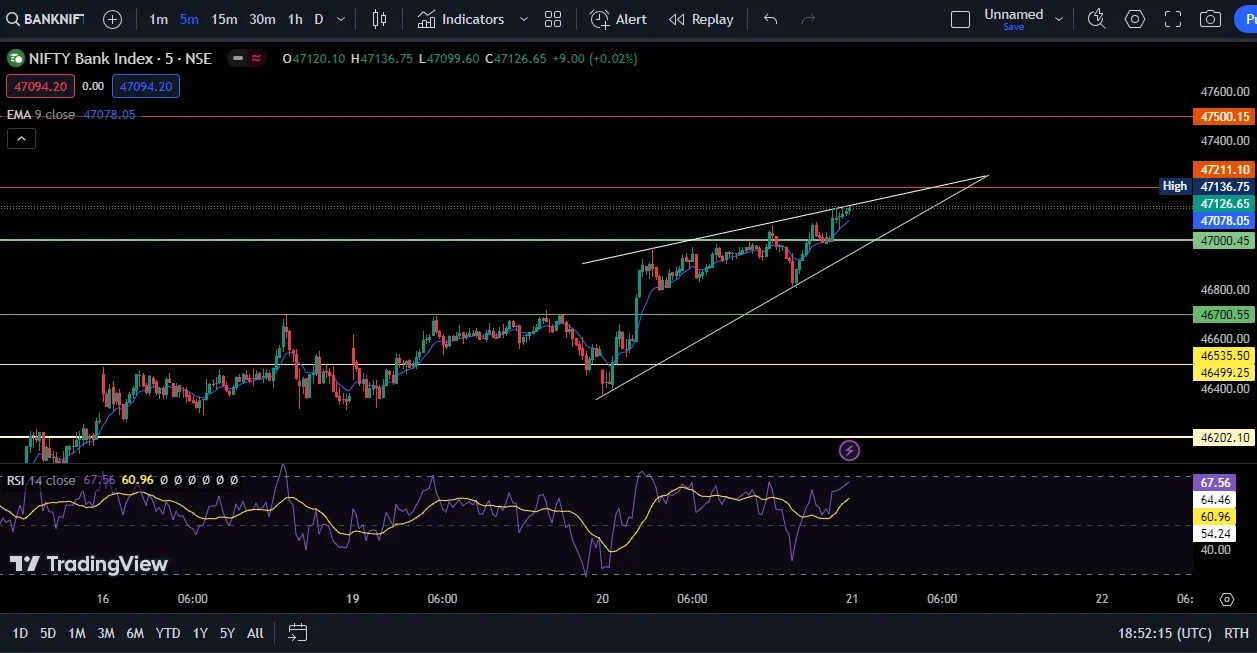Expand the layout management dropdown
Image resolution: width=1257 pixels, height=653 pixels.
point(1059,19)
